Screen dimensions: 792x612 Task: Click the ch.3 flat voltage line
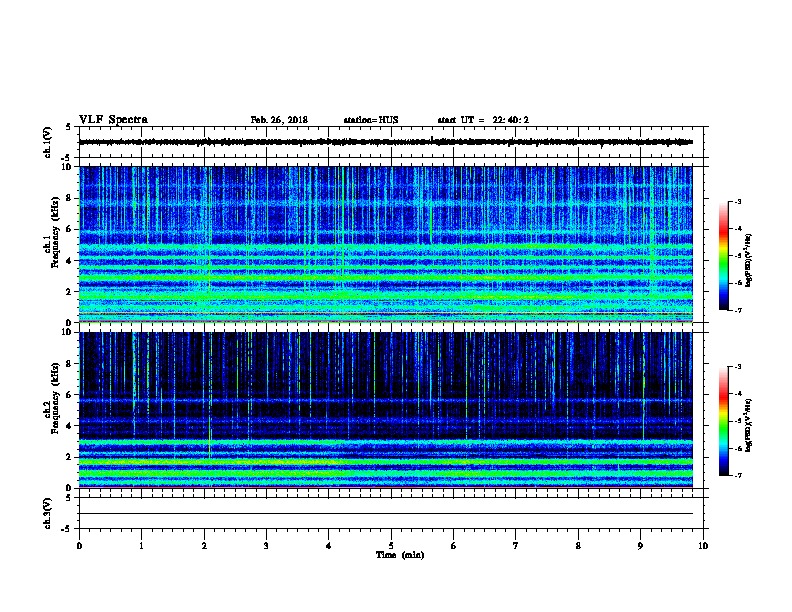pos(386,514)
